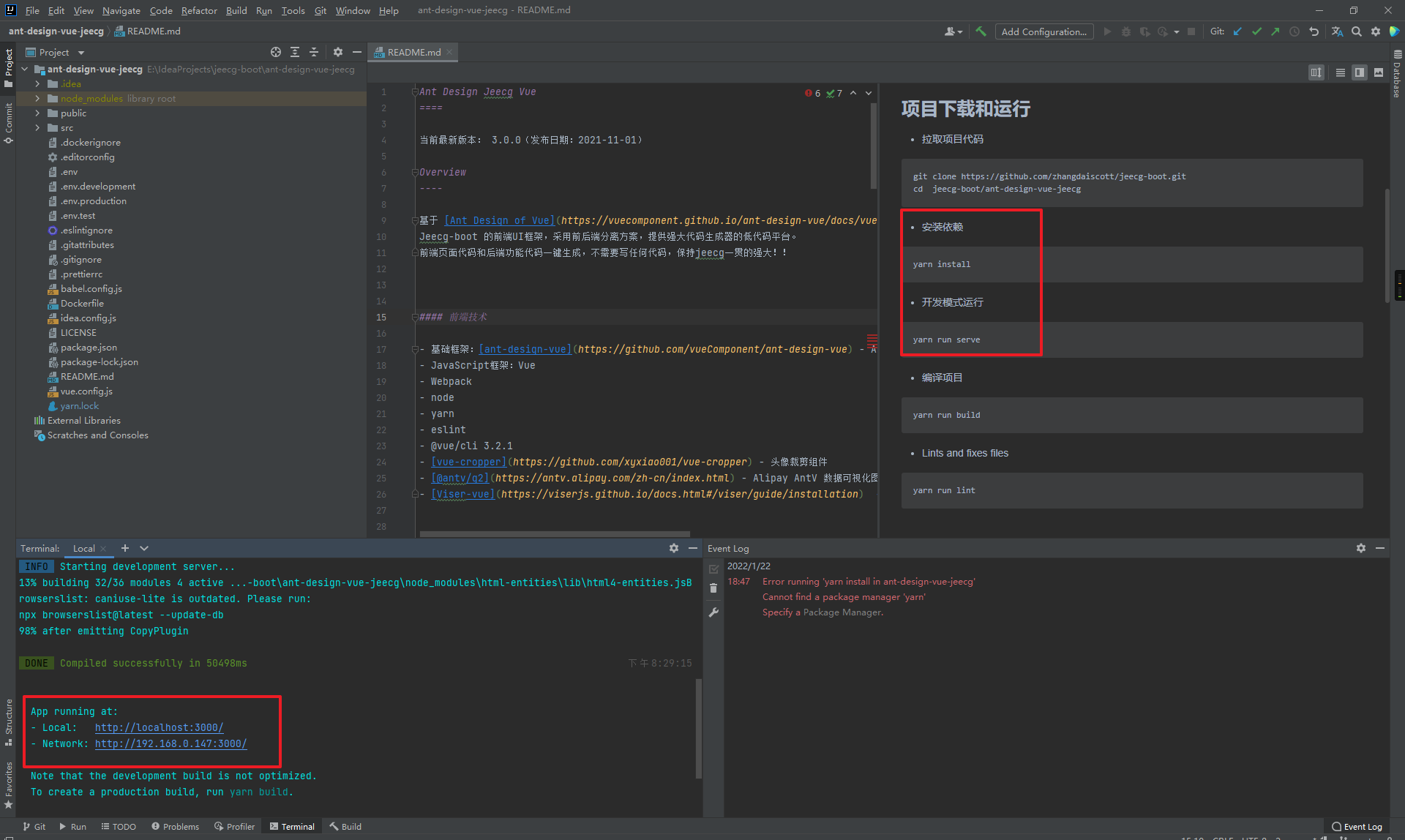Viewport: 1405px width, 840px height.
Task: Toggle Editor and Preview view mode
Action: tap(1360, 72)
